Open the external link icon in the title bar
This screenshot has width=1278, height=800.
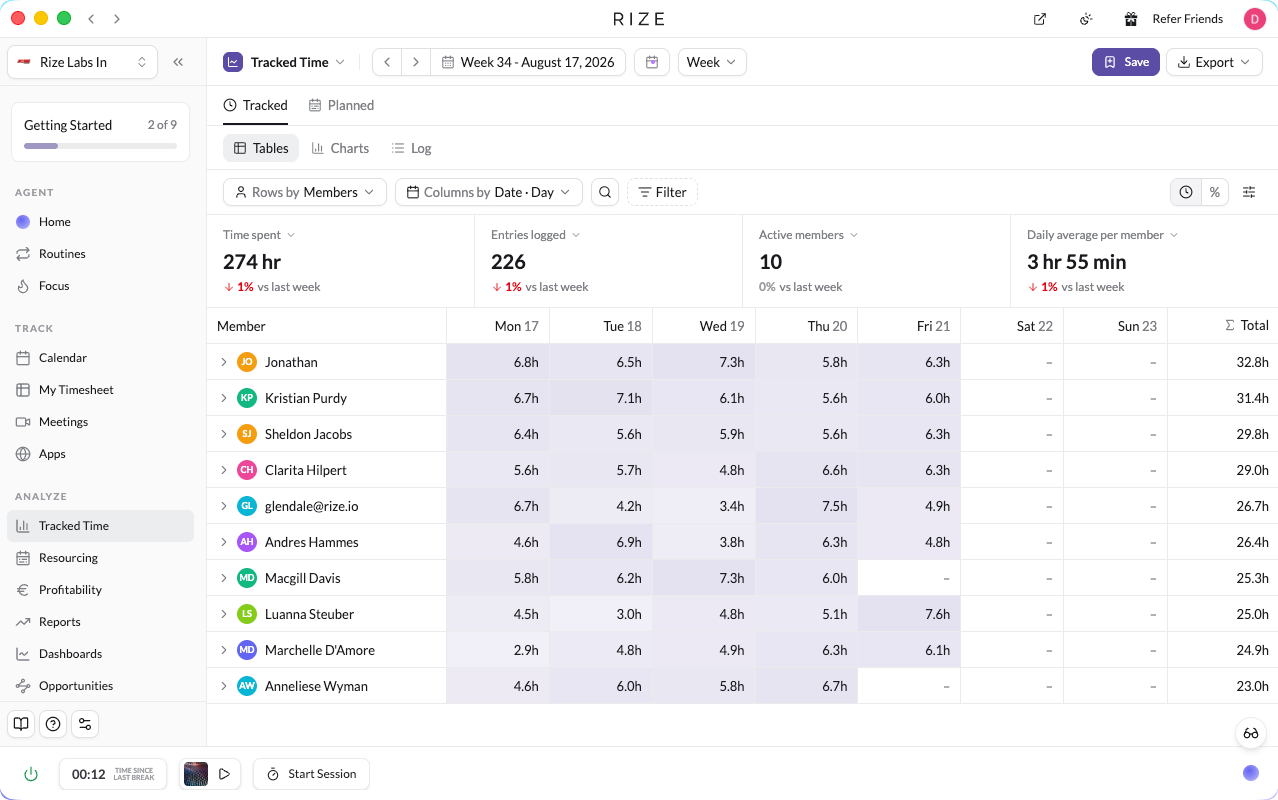pos(1040,19)
